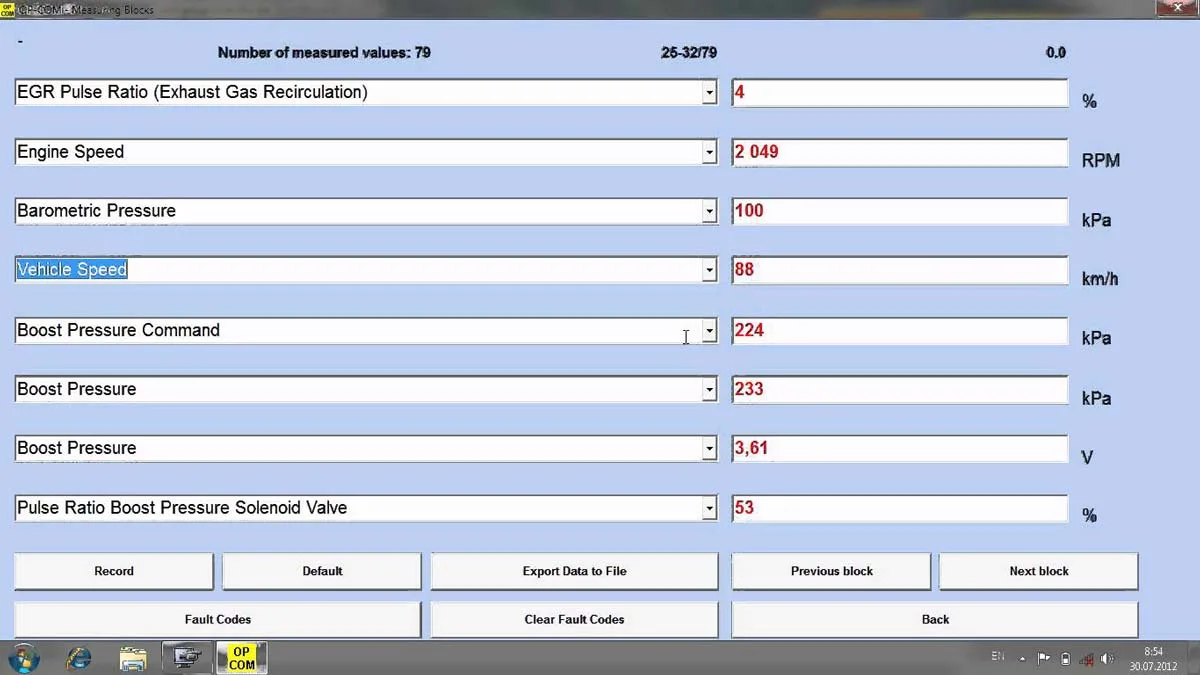Expand the EGR Pulse Ratio dropdown arrow
The width and height of the screenshot is (1200, 675).
coord(709,92)
